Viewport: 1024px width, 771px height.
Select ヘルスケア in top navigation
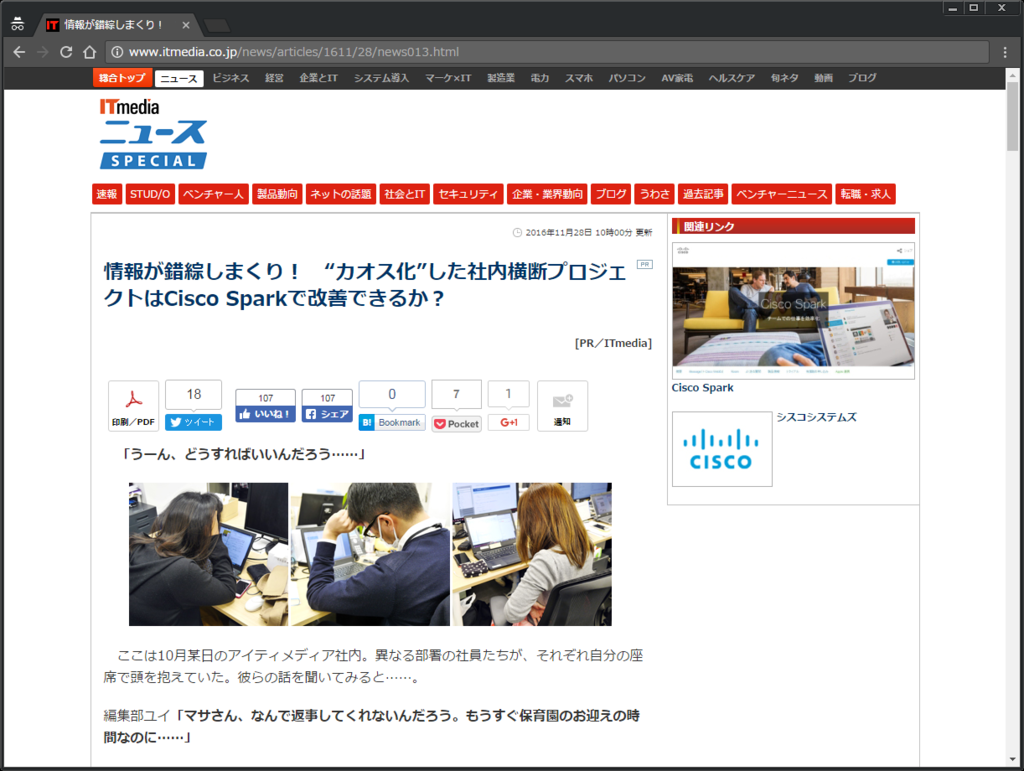point(731,78)
